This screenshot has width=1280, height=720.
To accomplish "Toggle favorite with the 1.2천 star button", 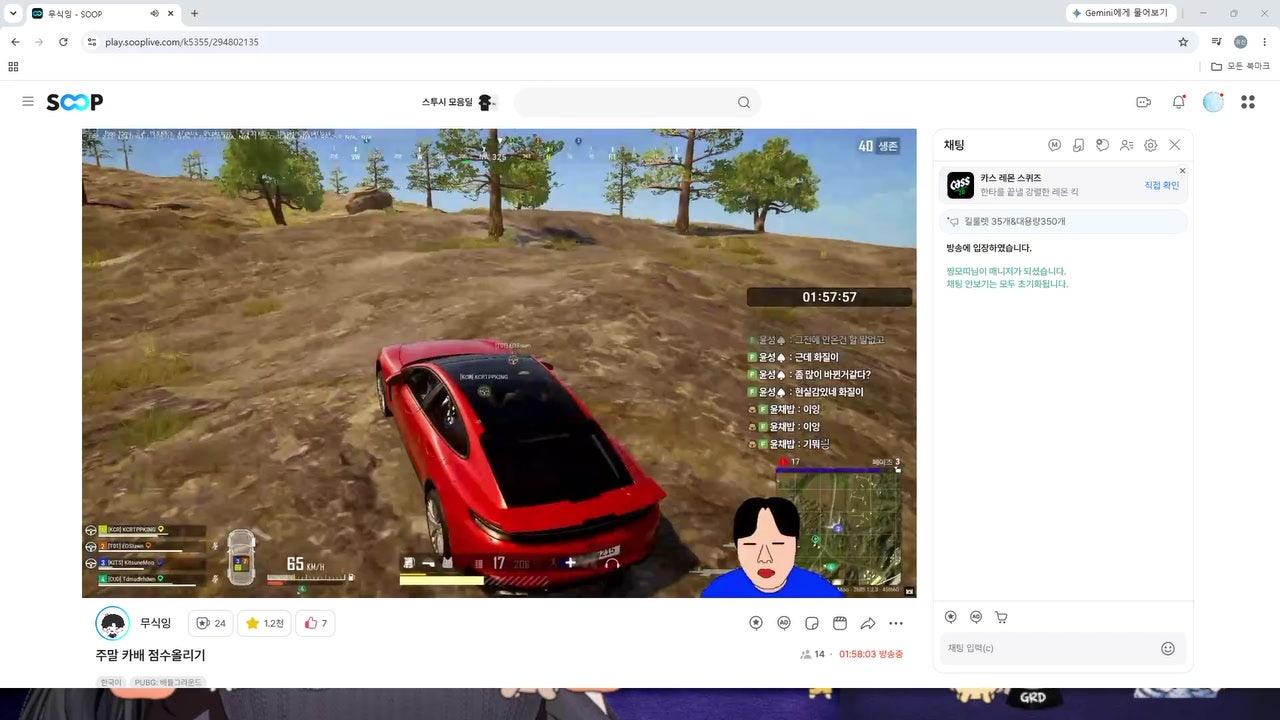I will [x=264, y=623].
